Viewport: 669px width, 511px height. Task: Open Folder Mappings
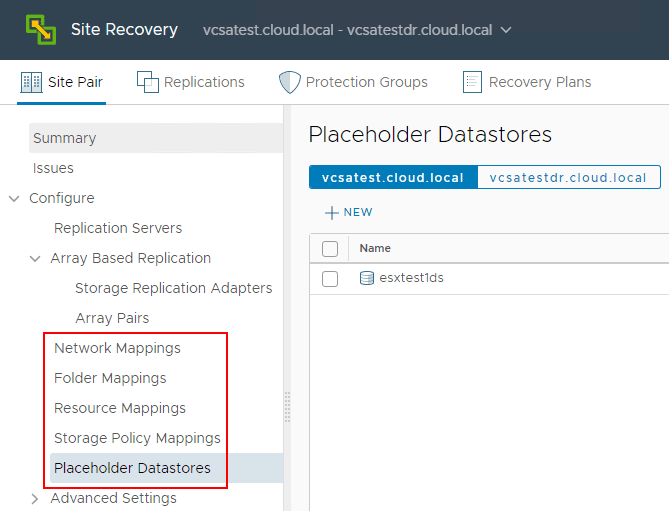[x=110, y=378]
